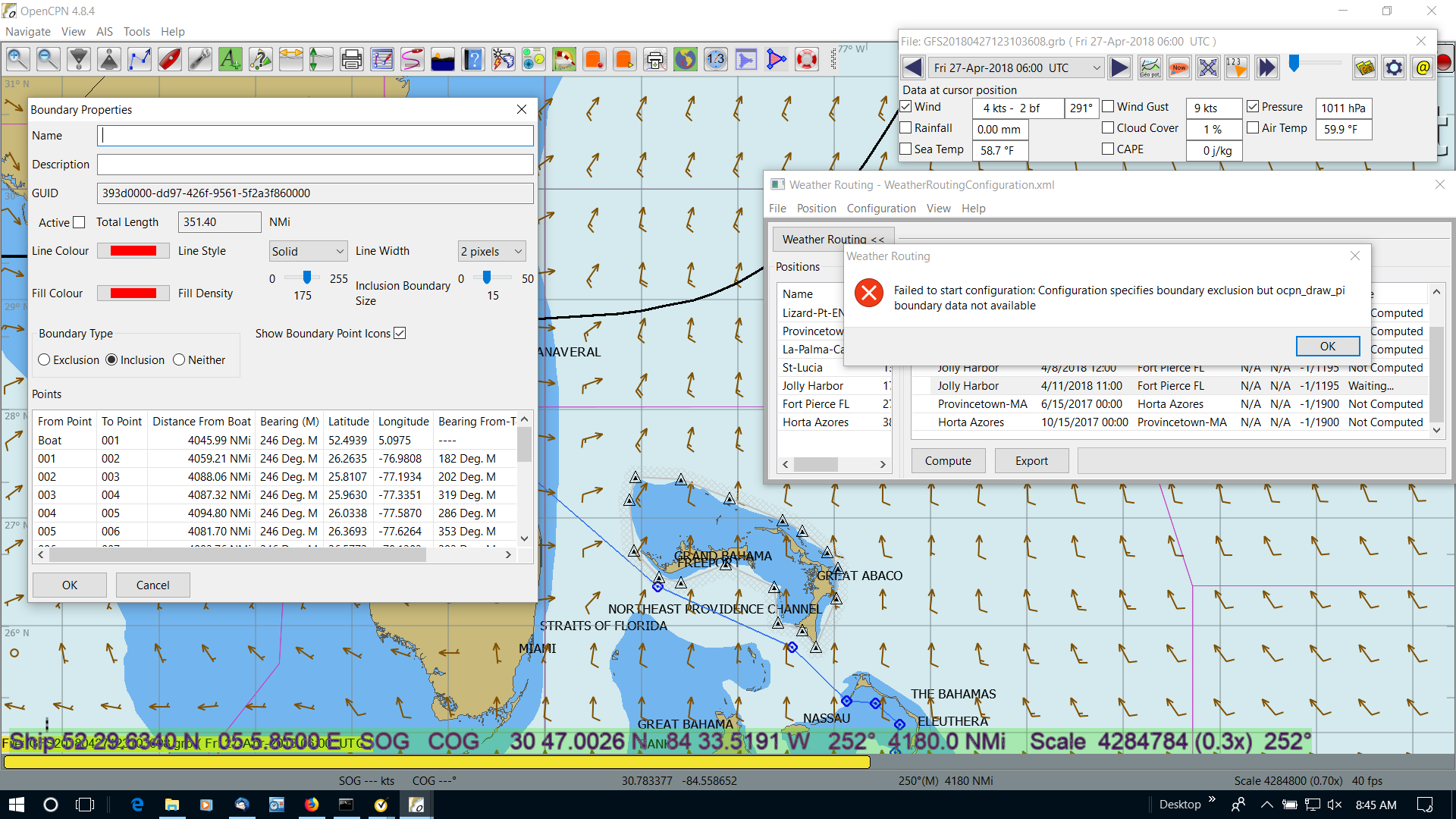1456x819 pixels.
Task: Uncheck Show Boundary Point Icons
Action: pos(400,333)
